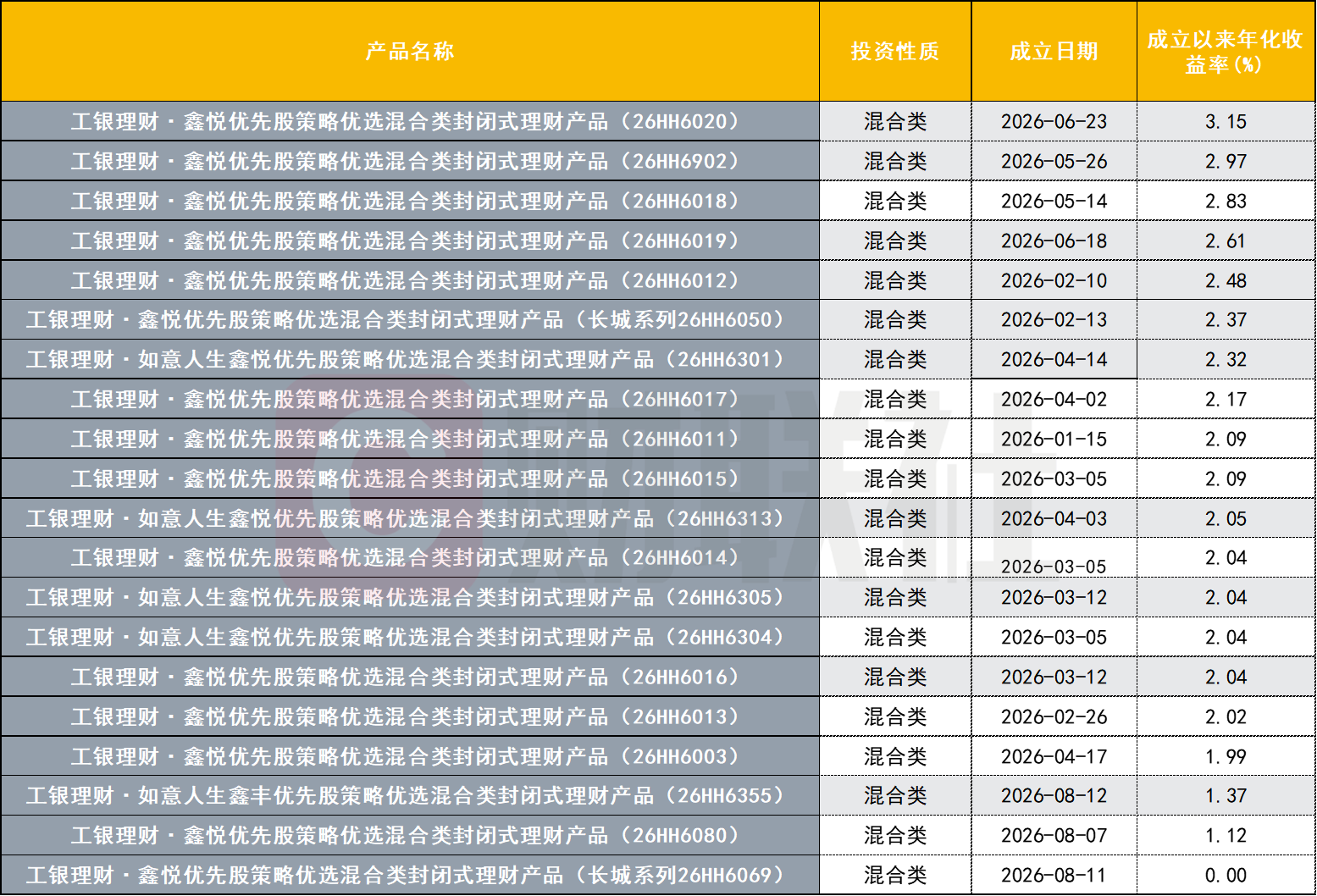The image size is (1317, 896).
Task: Click the date 2026-02-13
Action: [x=1054, y=320]
